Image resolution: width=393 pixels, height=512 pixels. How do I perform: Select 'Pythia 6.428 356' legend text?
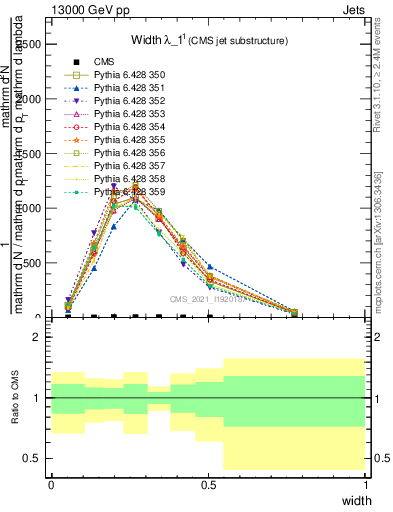click(130, 153)
